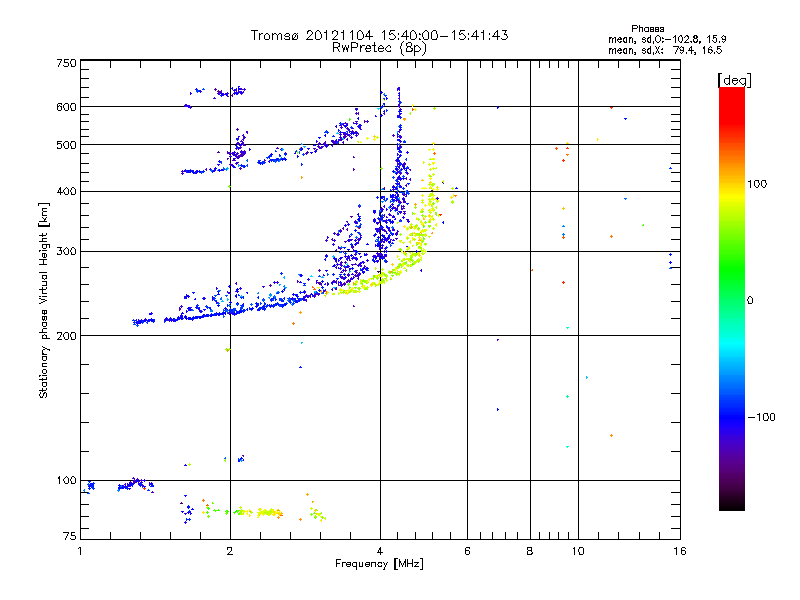This screenshot has width=800, height=600.
Task: Click the '75' y-axis tick label
Action: [70, 536]
